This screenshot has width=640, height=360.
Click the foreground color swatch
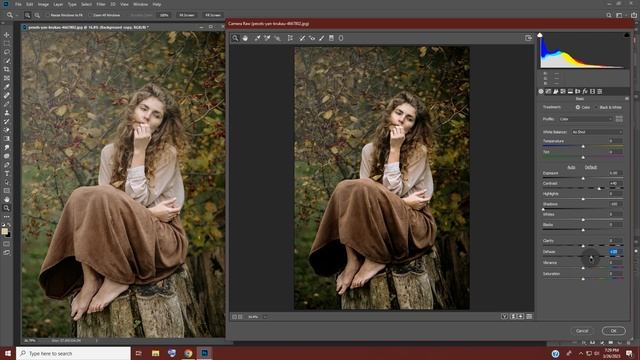(x=4, y=231)
